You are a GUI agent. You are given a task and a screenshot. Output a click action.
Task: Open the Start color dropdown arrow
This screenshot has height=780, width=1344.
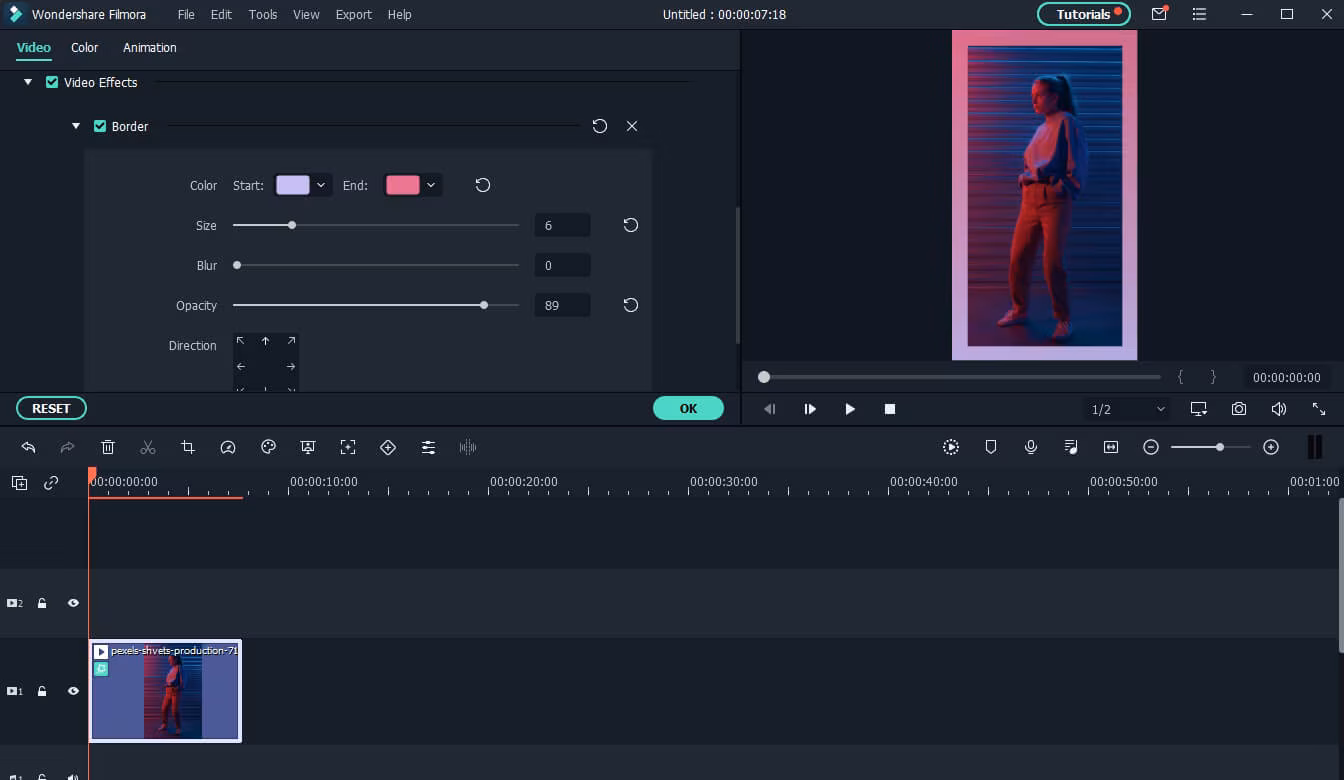(321, 185)
